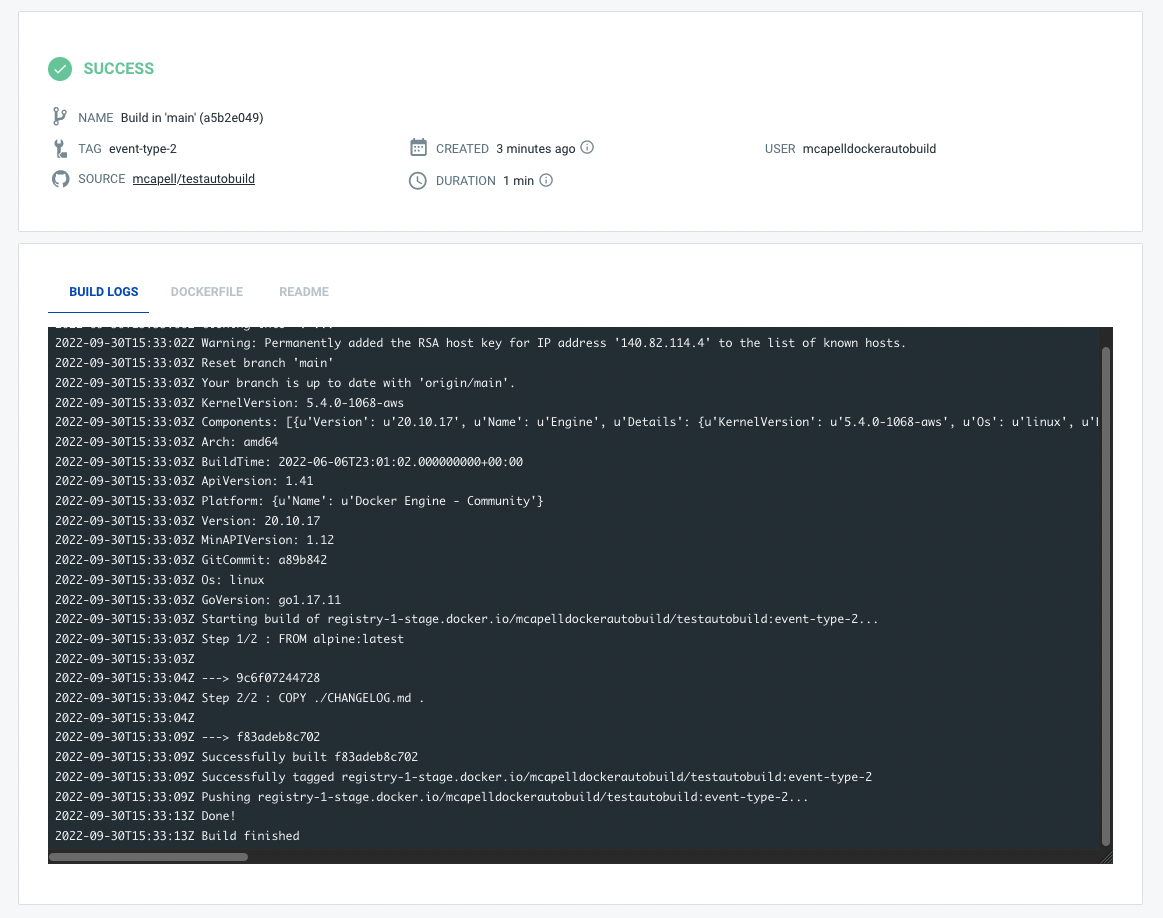Viewport: 1163px width, 918px height.
Task: Click the user name mcapelldockerautobuild
Action: 869,149
